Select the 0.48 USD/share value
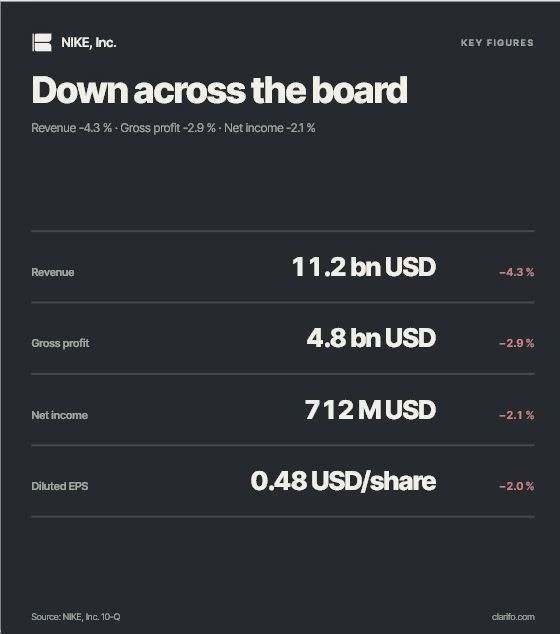 pos(343,481)
